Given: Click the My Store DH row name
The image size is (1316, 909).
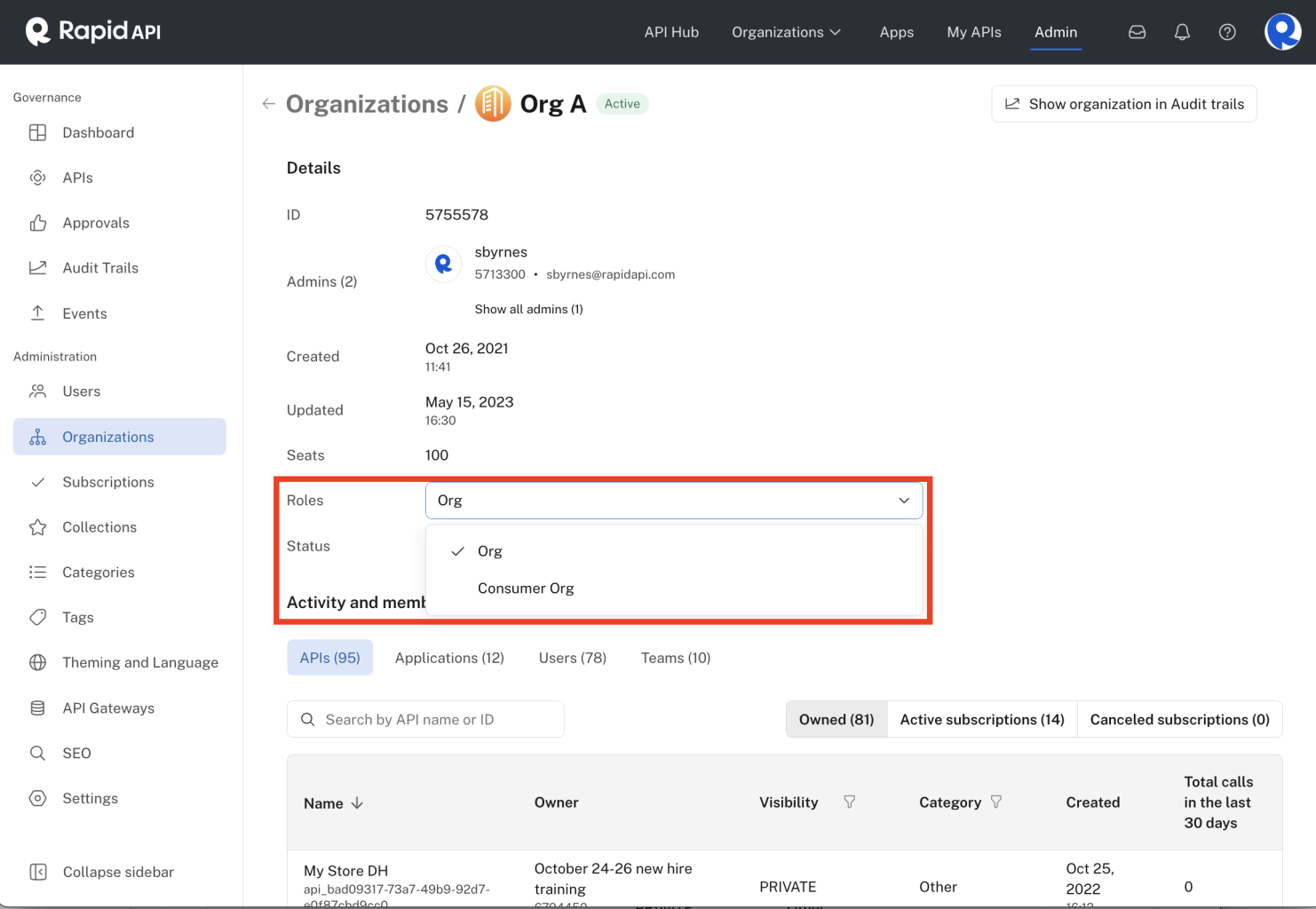Looking at the screenshot, I should pyautogui.click(x=345, y=871).
